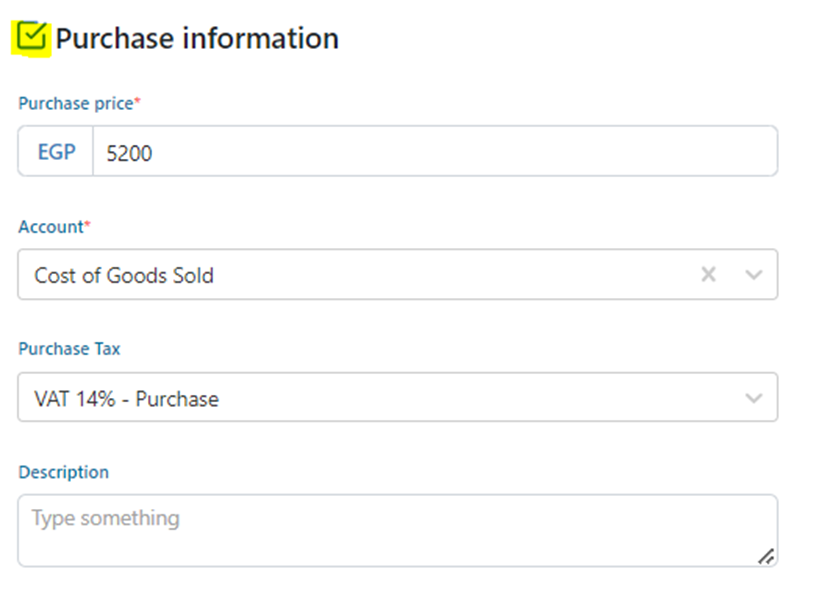Screen dimensions: 830x597
Task: Select the Cost of Goods Sold text
Action: click(124, 275)
